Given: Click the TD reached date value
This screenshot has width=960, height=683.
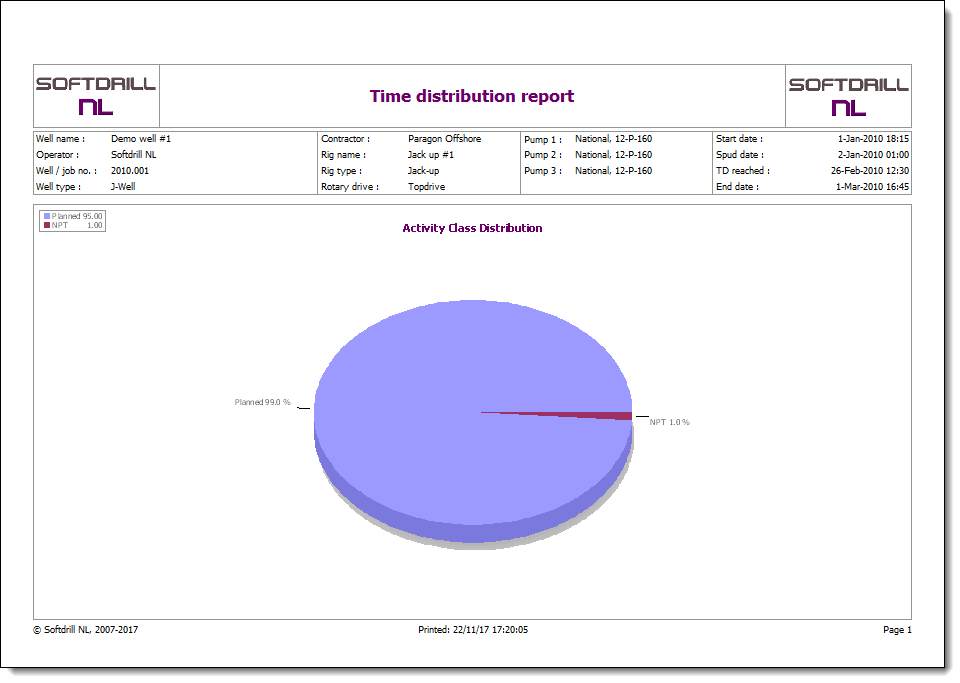Looking at the screenshot, I should tap(868, 171).
